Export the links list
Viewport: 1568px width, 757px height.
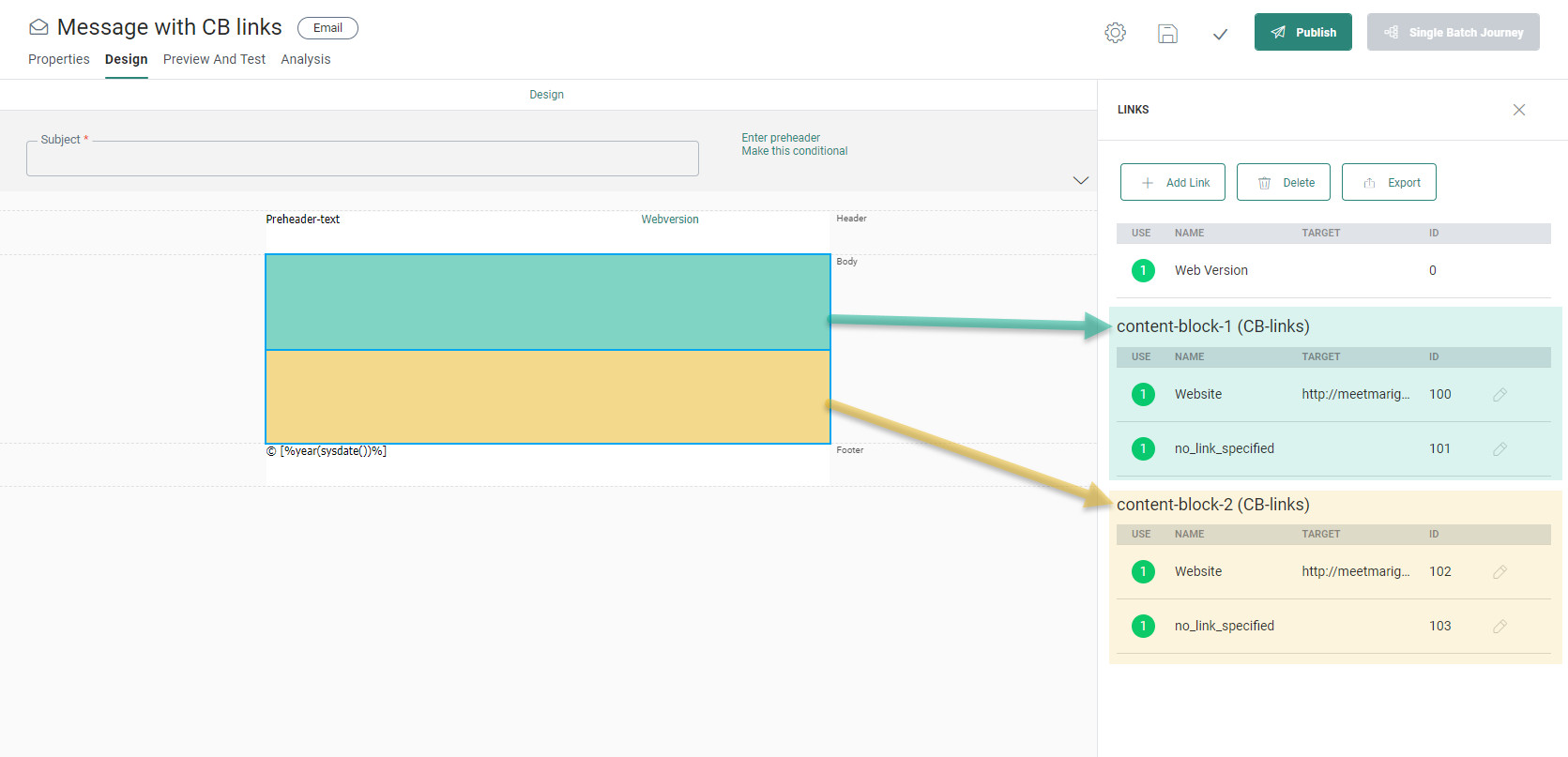coord(1389,182)
